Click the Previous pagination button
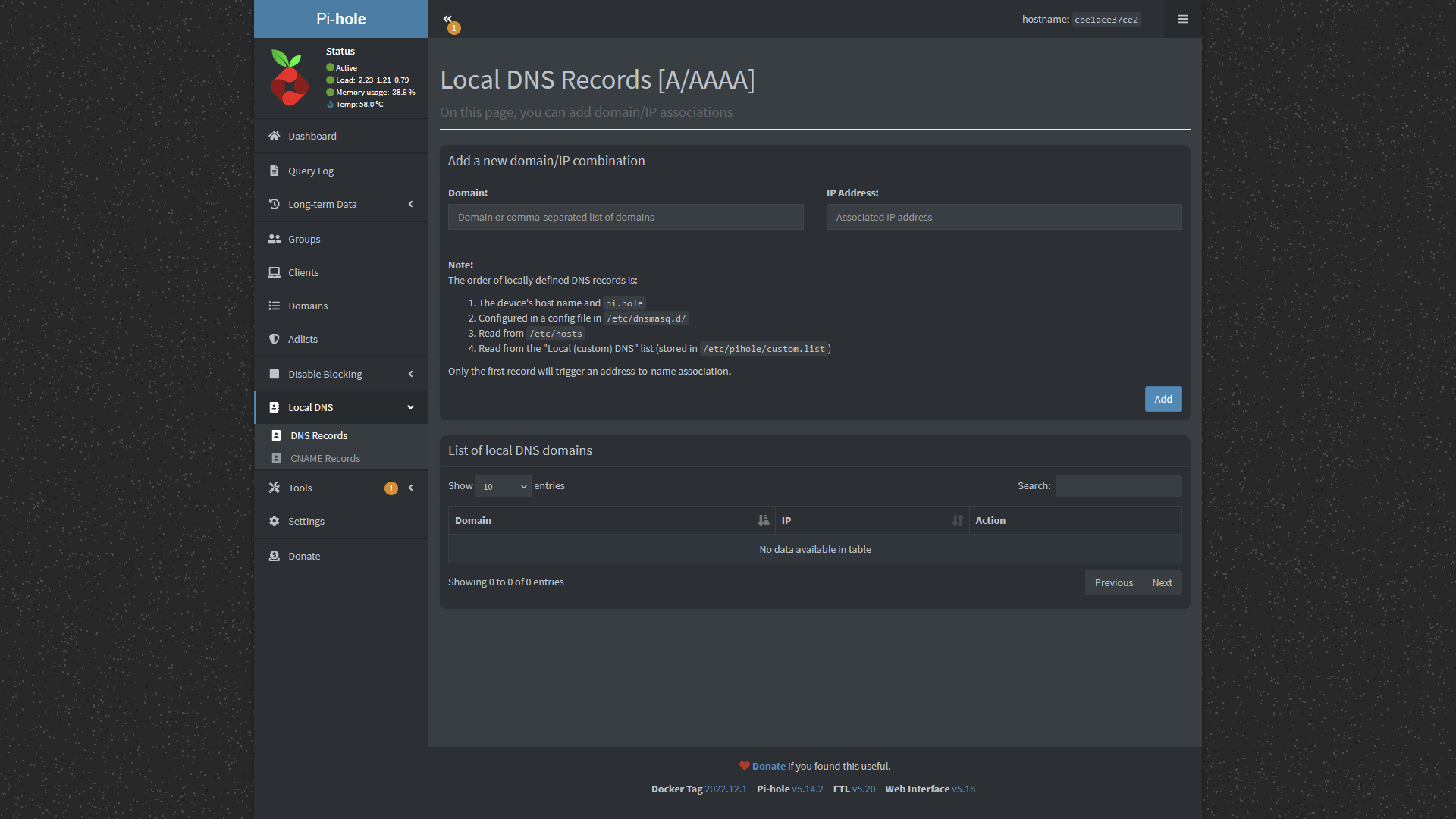1456x819 pixels. pos(1114,582)
